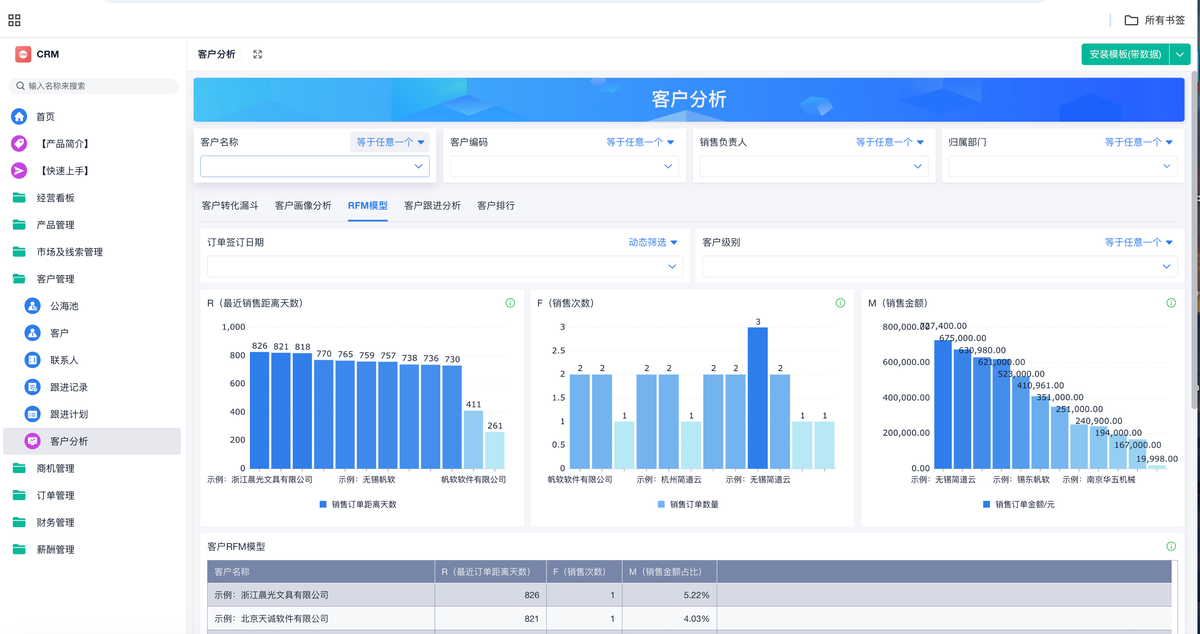The image size is (1200, 634).
Task: Open 销售负责人 condition dropdown
Action: click(x=890, y=142)
